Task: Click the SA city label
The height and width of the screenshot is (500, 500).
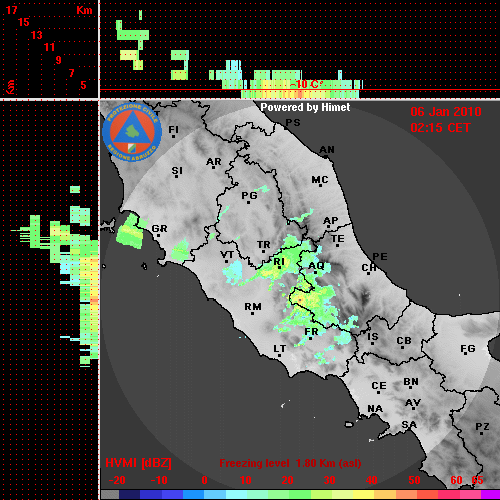Action: pyautogui.click(x=409, y=425)
